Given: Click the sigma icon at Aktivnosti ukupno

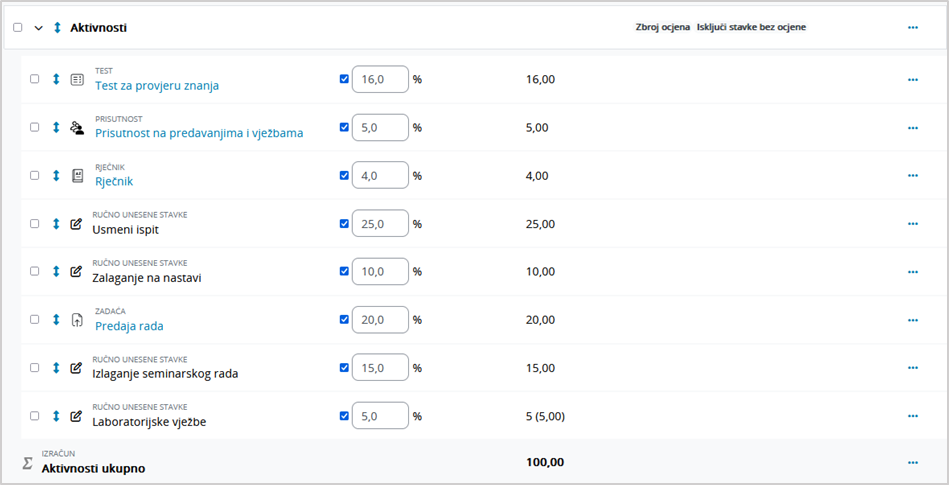Looking at the screenshot, I should click(x=28, y=462).
